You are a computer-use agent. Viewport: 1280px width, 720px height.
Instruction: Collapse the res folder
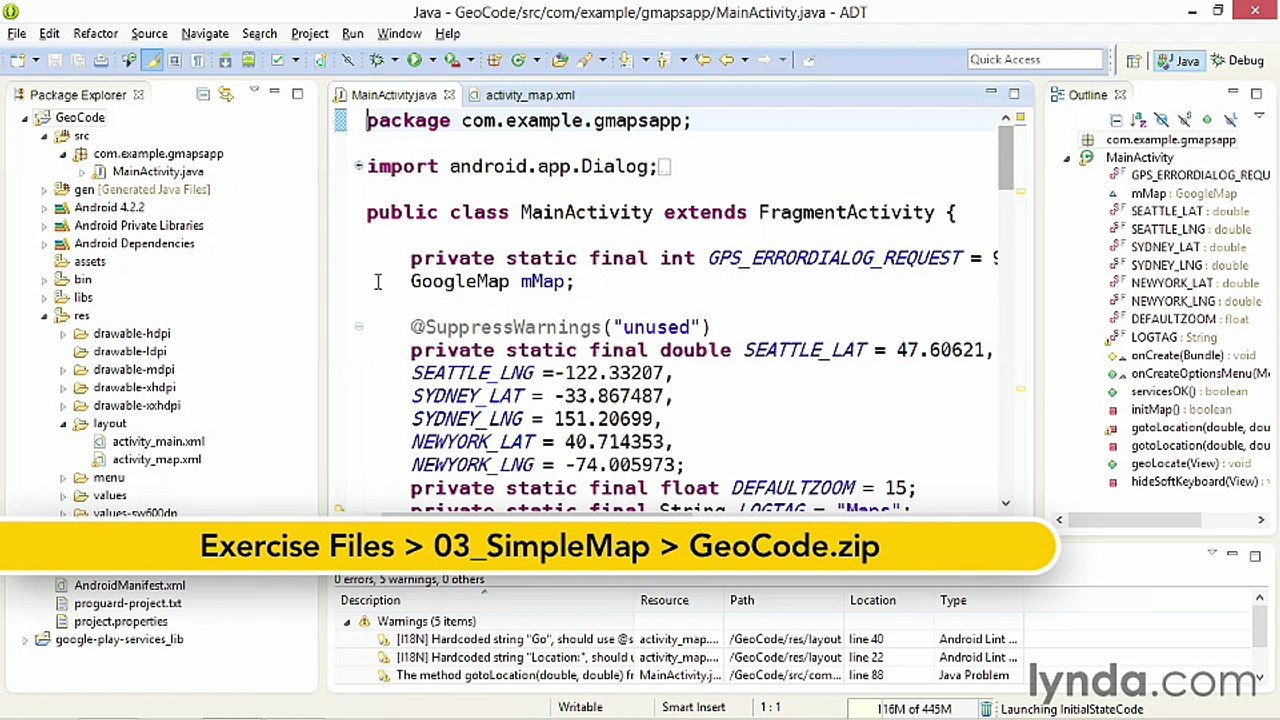(44, 316)
